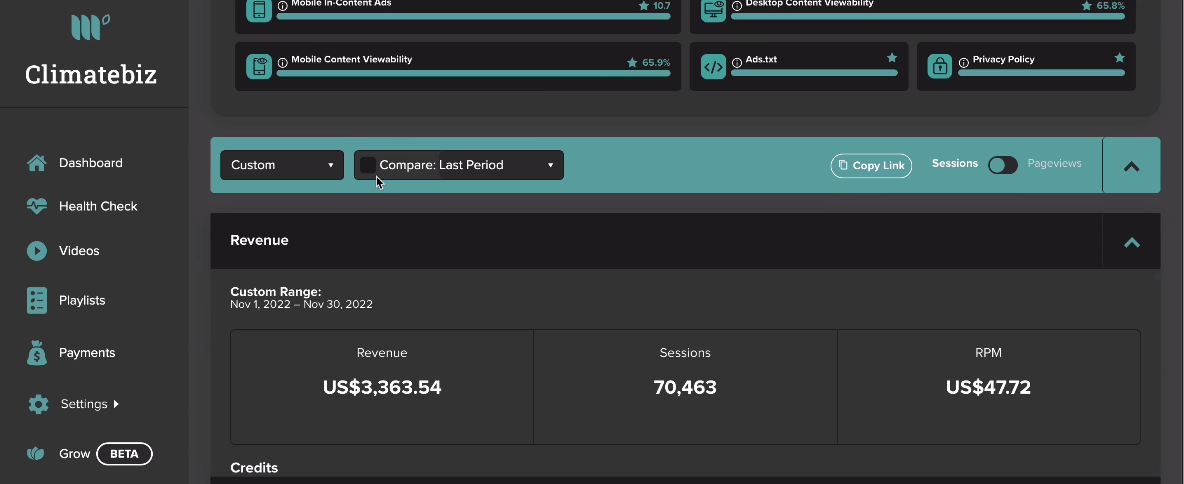1184x484 pixels.
Task: Click the Credits heading
Action: click(254, 468)
